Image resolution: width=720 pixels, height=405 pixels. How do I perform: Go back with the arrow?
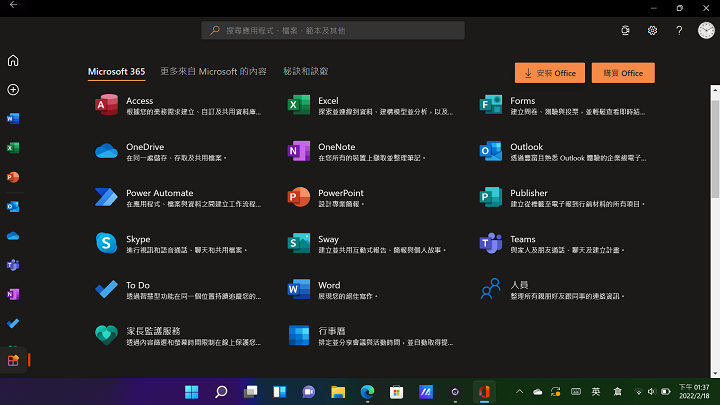click(13, 5)
